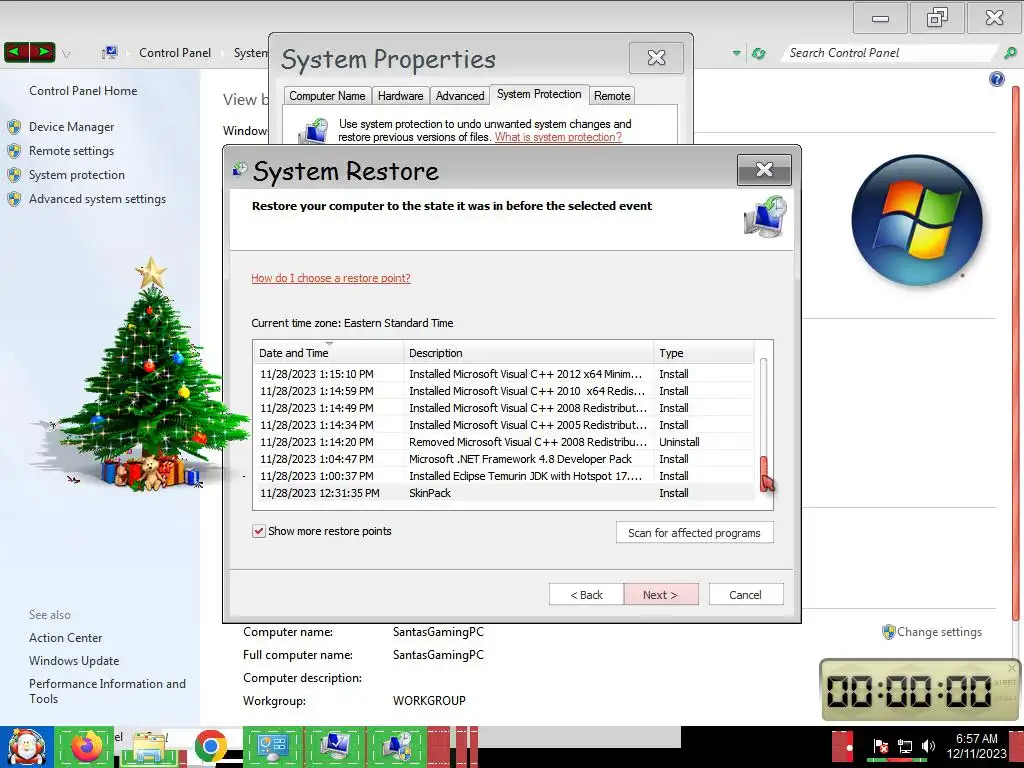This screenshot has width=1024, height=768.
Task: Switch to Advanced tab in System Properties
Action: click(460, 95)
